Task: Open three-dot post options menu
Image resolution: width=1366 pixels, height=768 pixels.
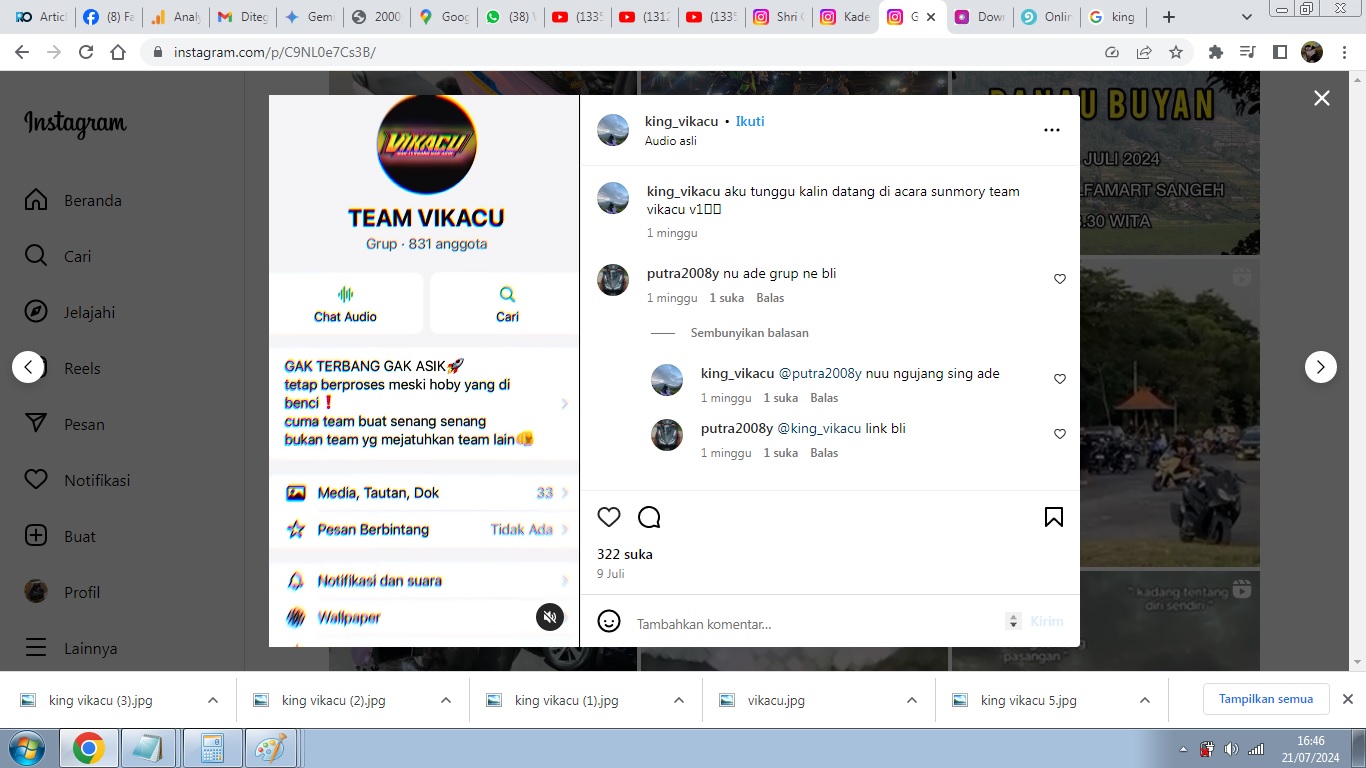Action: point(1052,130)
